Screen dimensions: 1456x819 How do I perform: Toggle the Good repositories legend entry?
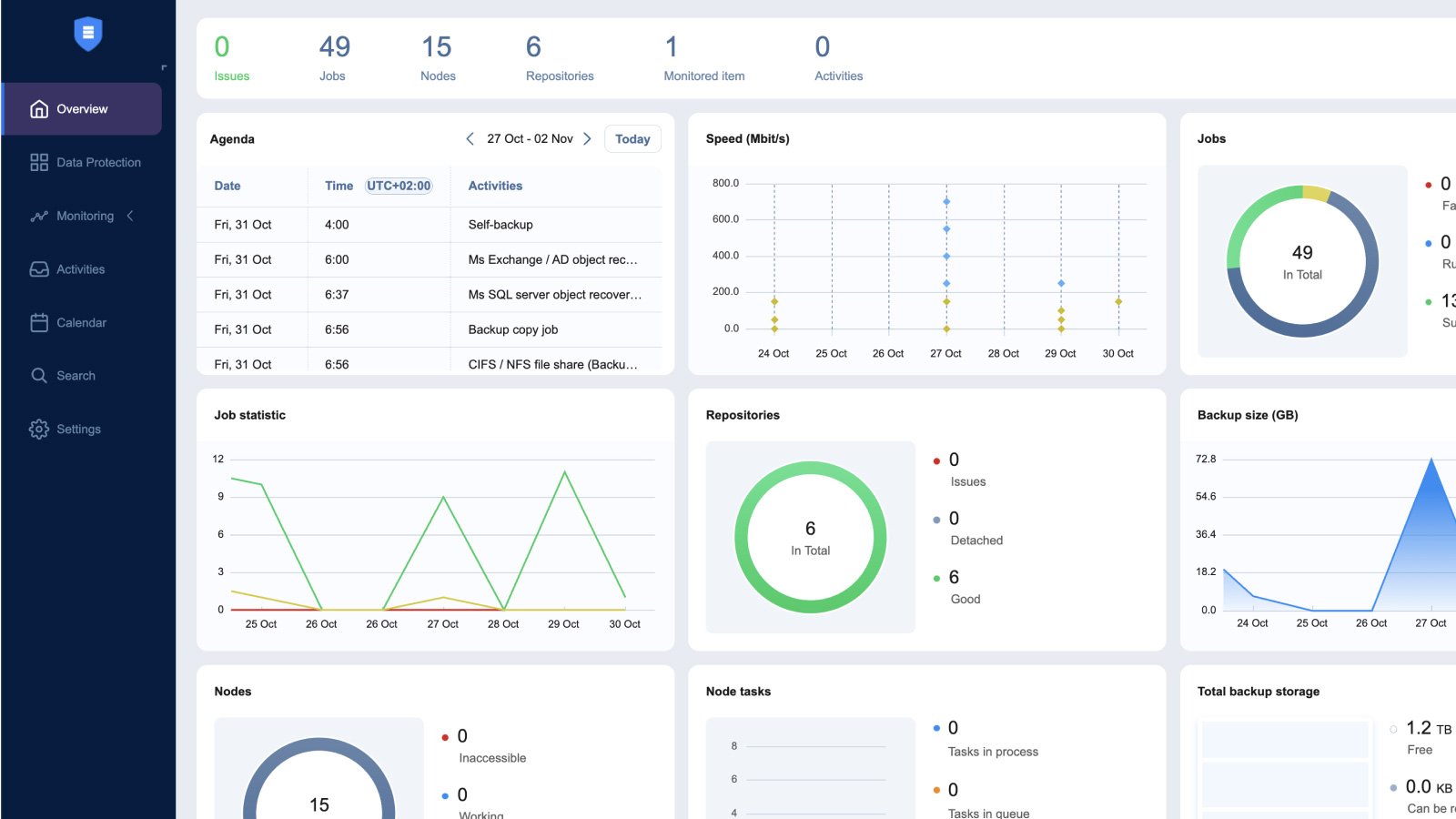tap(952, 587)
